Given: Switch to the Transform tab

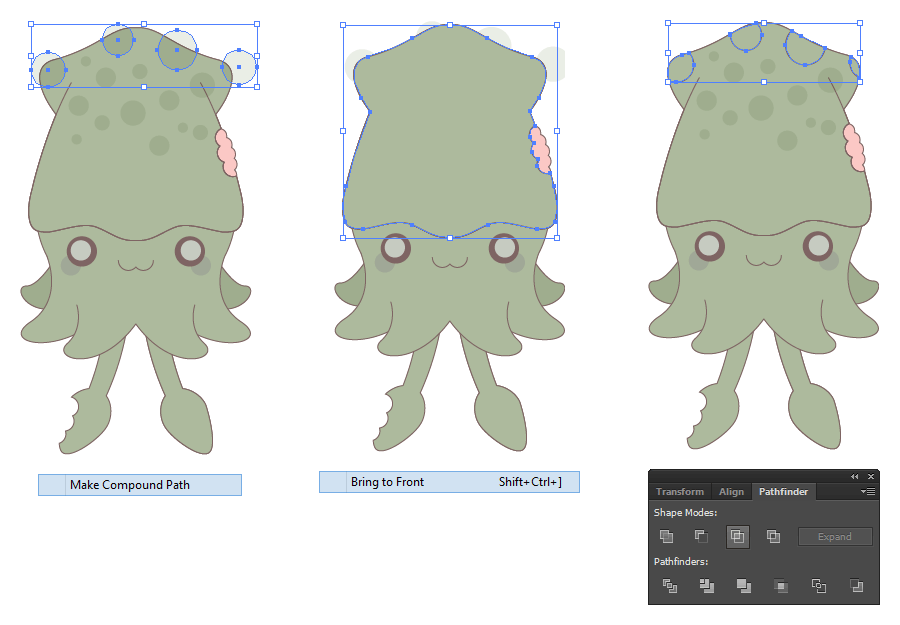Looking at the screenshot, I should (680, 491).
